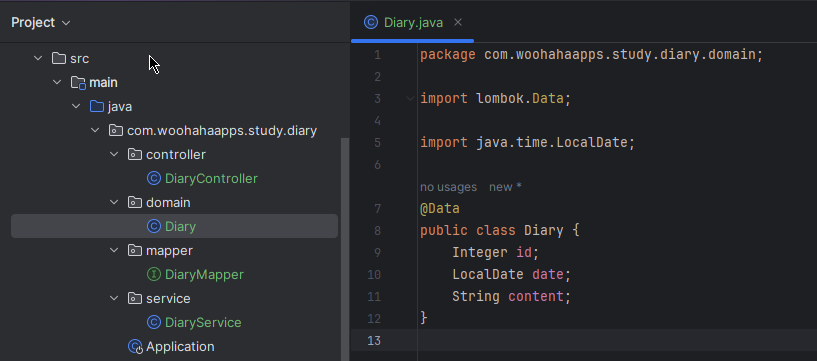This screenshot has width=817, height=361.
Task: Click the controller package folder icon
Action: (135, 154)
